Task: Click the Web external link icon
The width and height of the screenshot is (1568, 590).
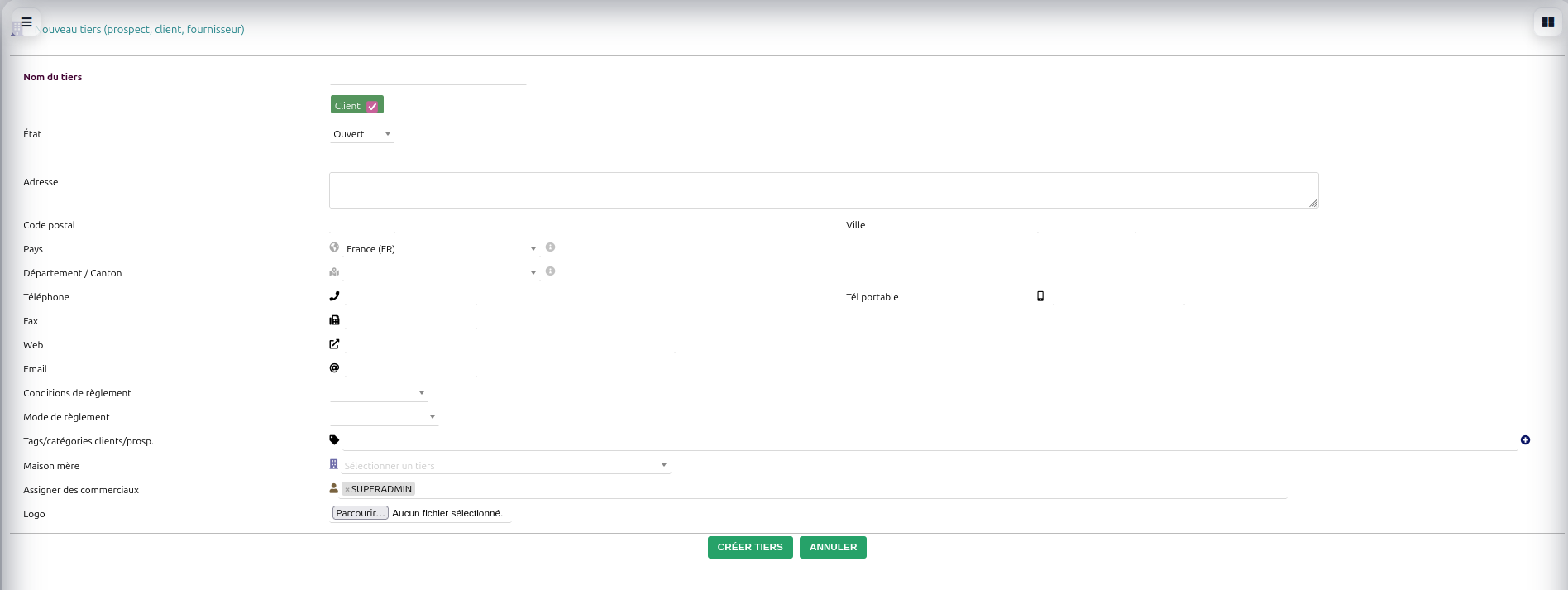Action: click(x=334, y=343)
